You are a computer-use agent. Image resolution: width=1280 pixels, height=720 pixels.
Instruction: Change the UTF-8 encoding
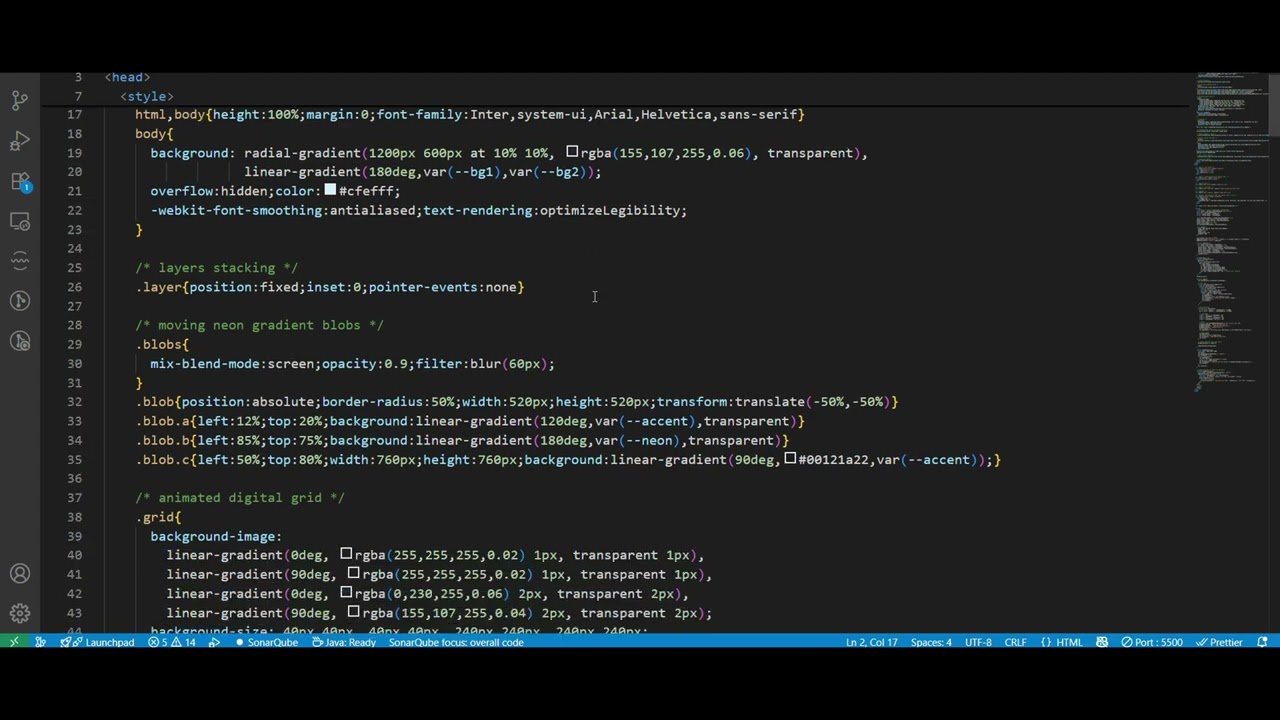[978, 642]
